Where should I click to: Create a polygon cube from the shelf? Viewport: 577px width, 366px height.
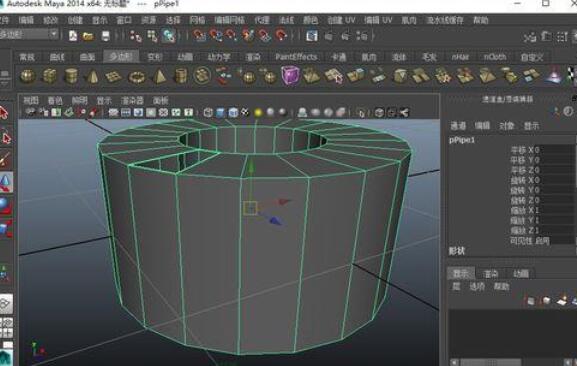[x=49, y=76]
